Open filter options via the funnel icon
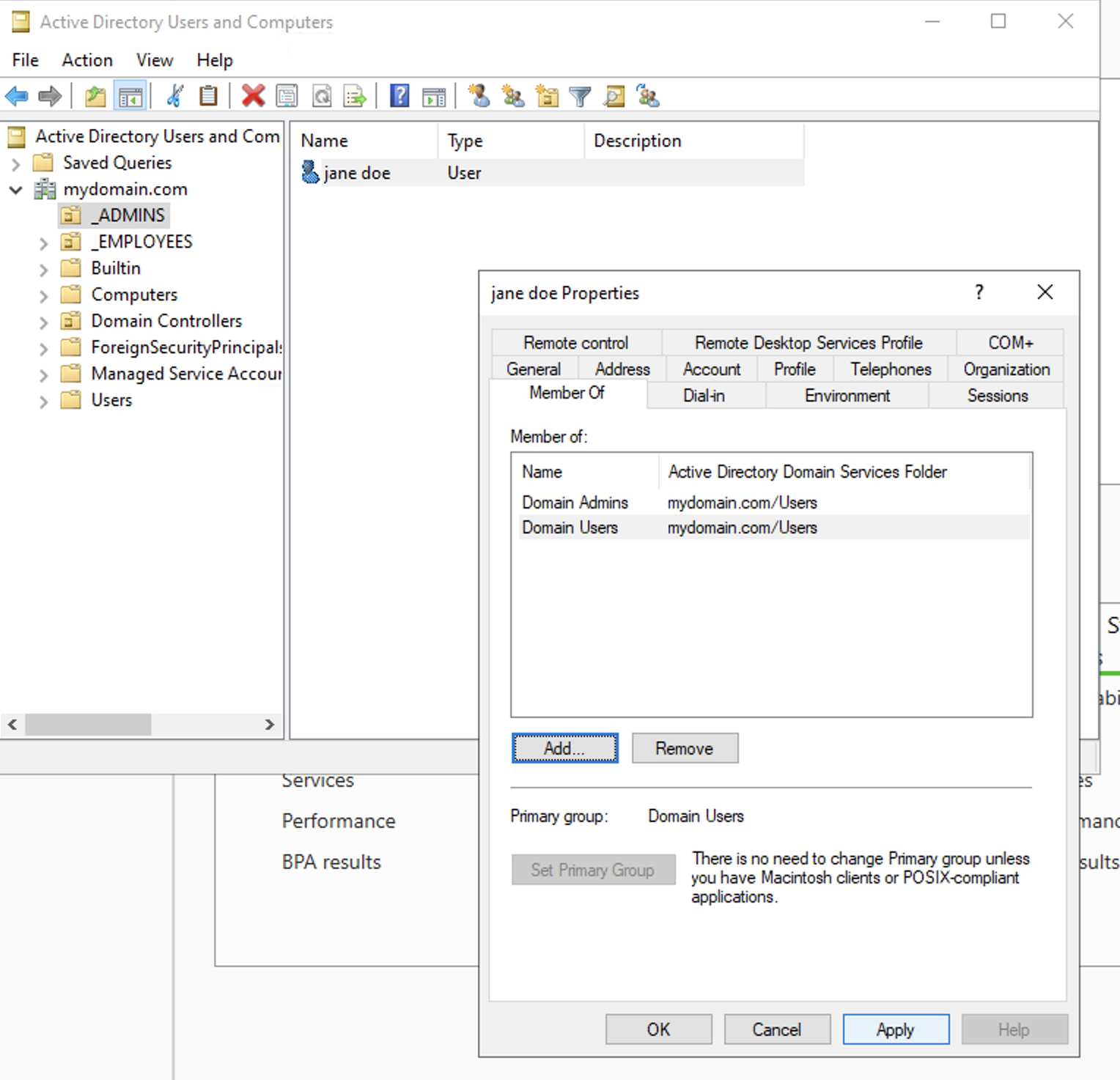 (x=580, y=96)
